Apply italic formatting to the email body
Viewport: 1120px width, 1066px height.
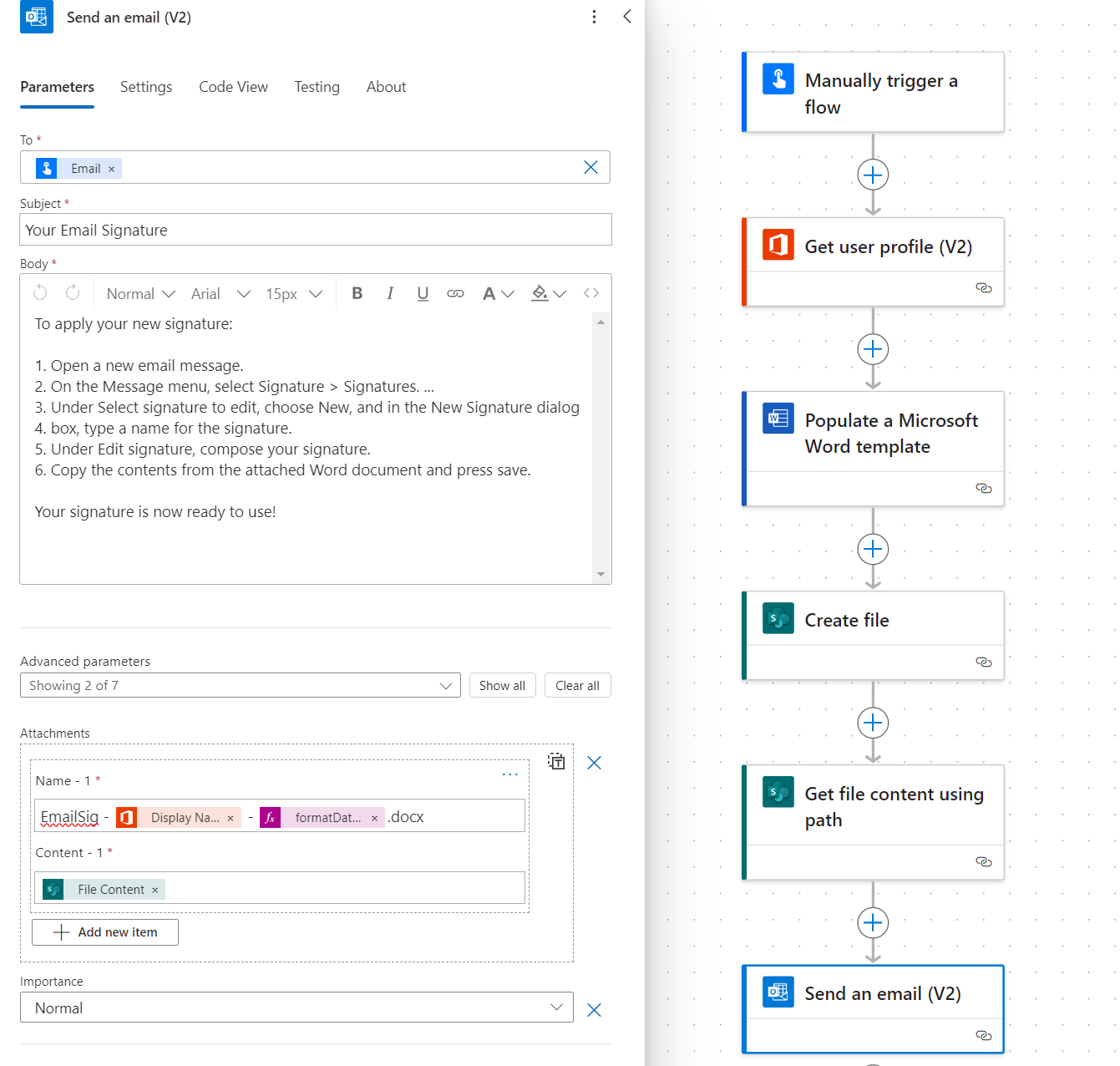pos(390,293)
